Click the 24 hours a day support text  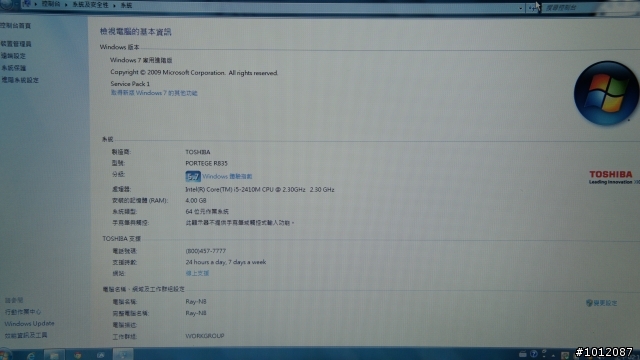tap(226, 262)
